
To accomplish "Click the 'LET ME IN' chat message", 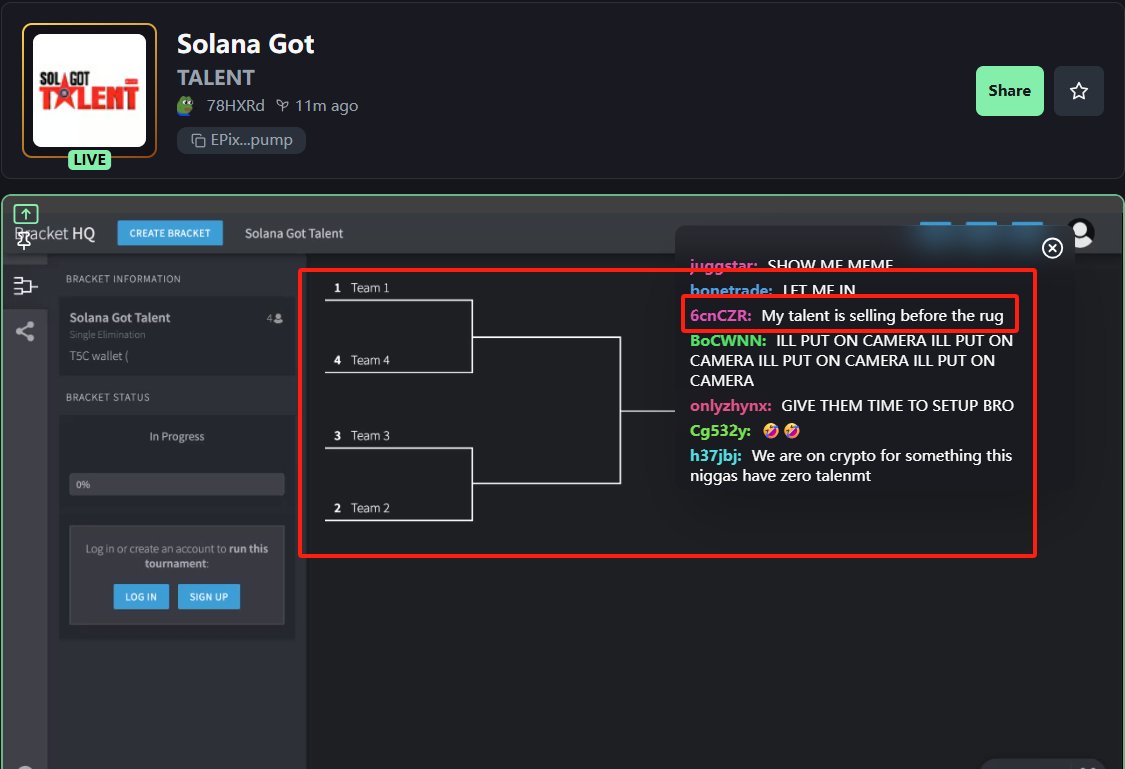I will click(819, 290).
